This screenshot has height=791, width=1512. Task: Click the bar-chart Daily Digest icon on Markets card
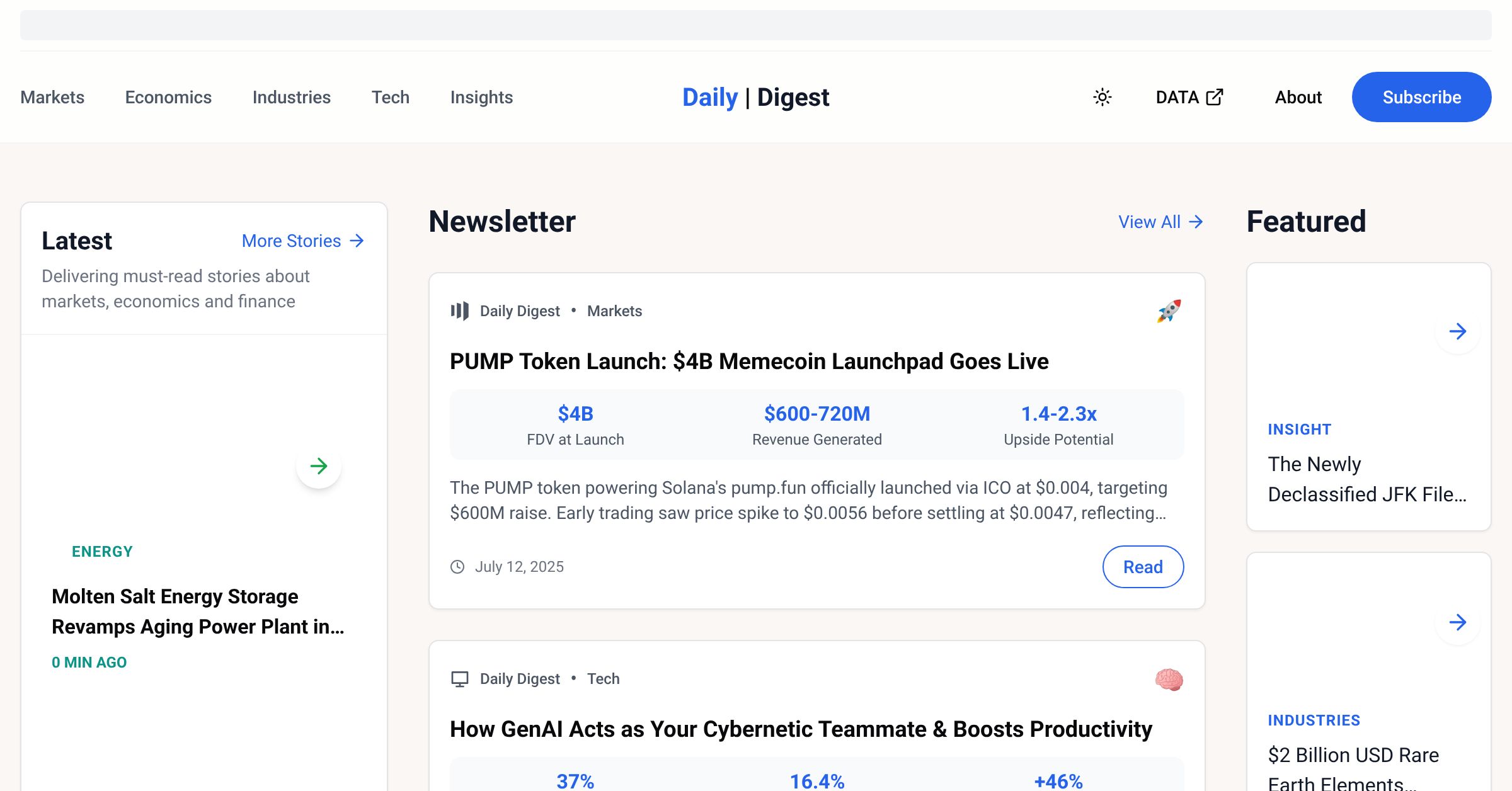click(459, 310)
